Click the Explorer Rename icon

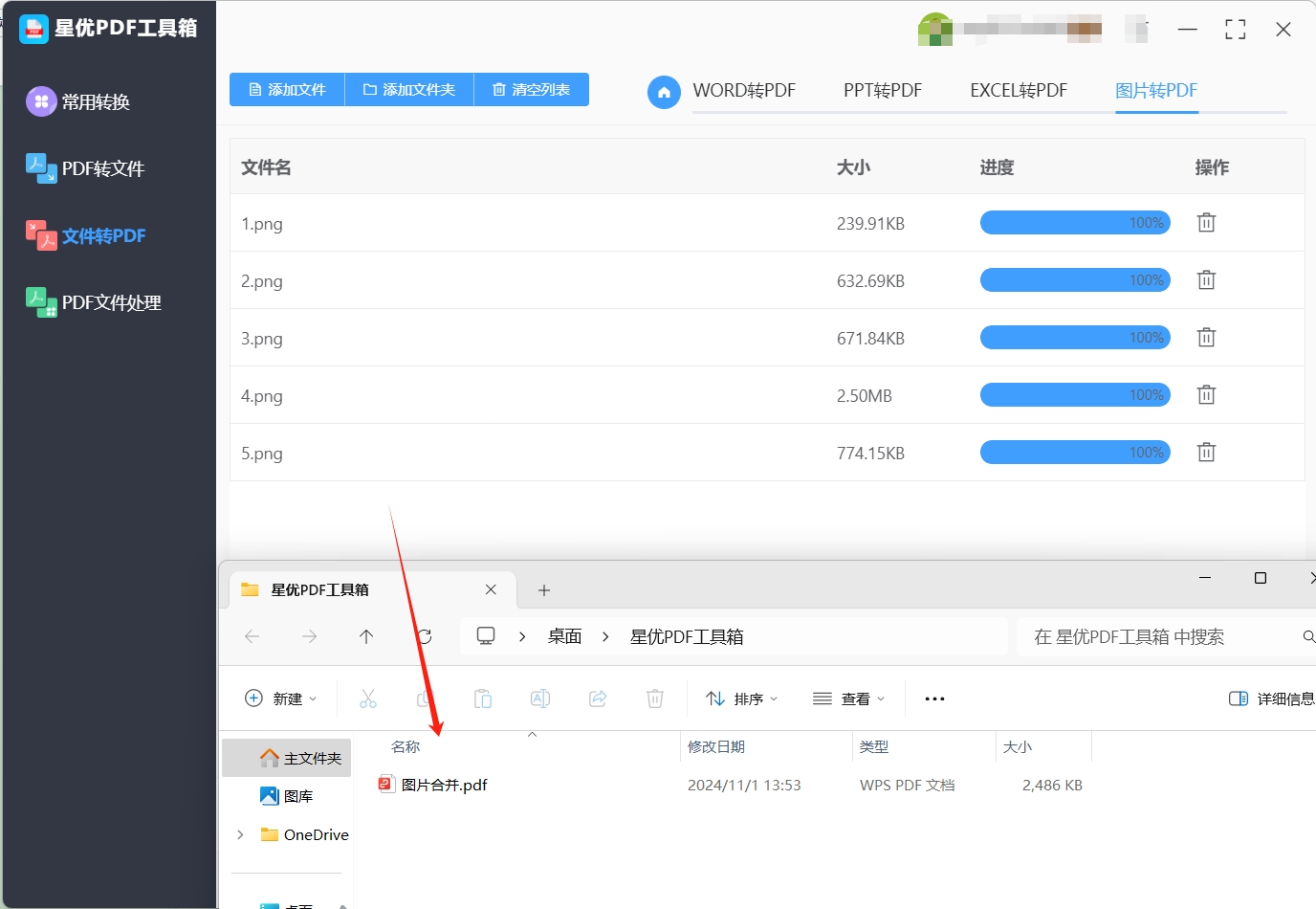coord(540,698)
